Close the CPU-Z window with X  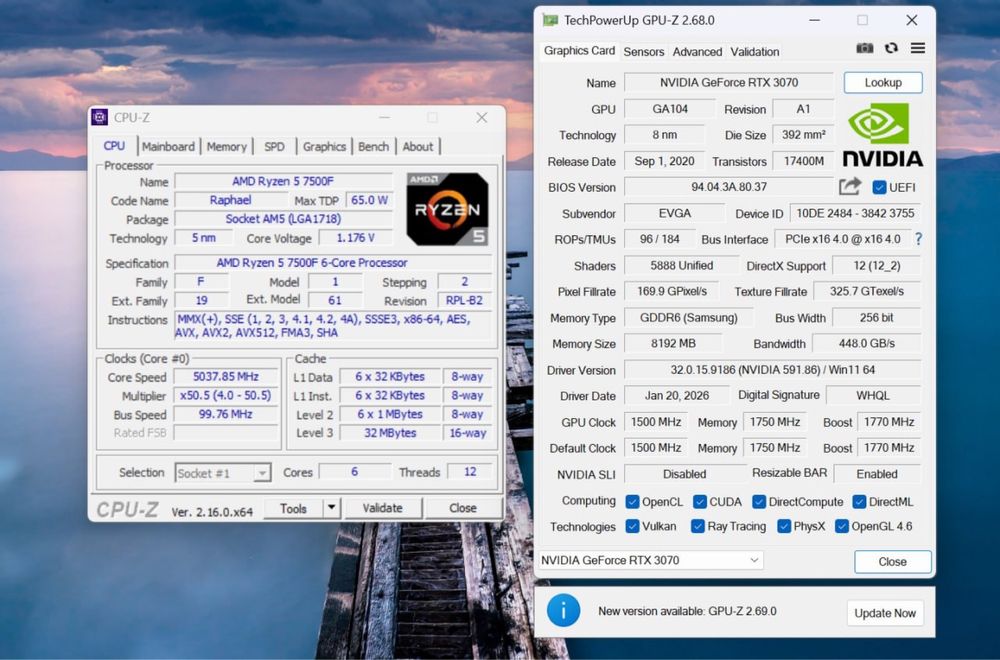[x=482, y=117]
